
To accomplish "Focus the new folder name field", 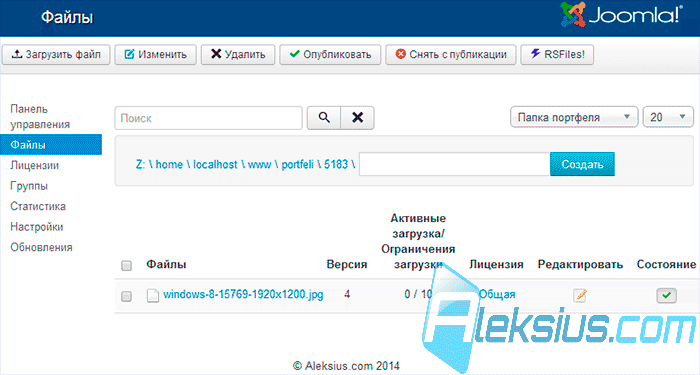I will tap(454, 164).
